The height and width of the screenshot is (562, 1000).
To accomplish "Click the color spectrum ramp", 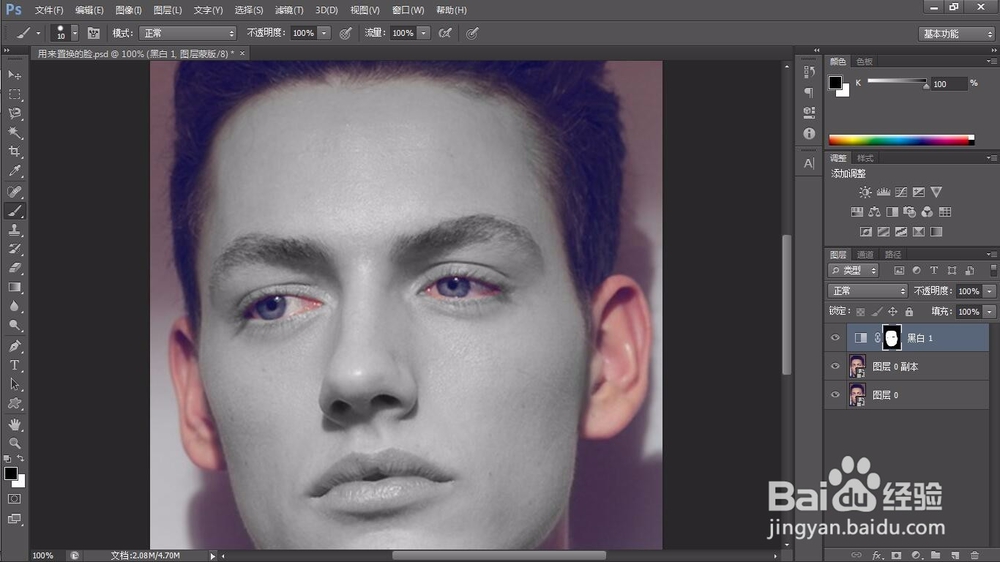I will click(x=901, y=140).
